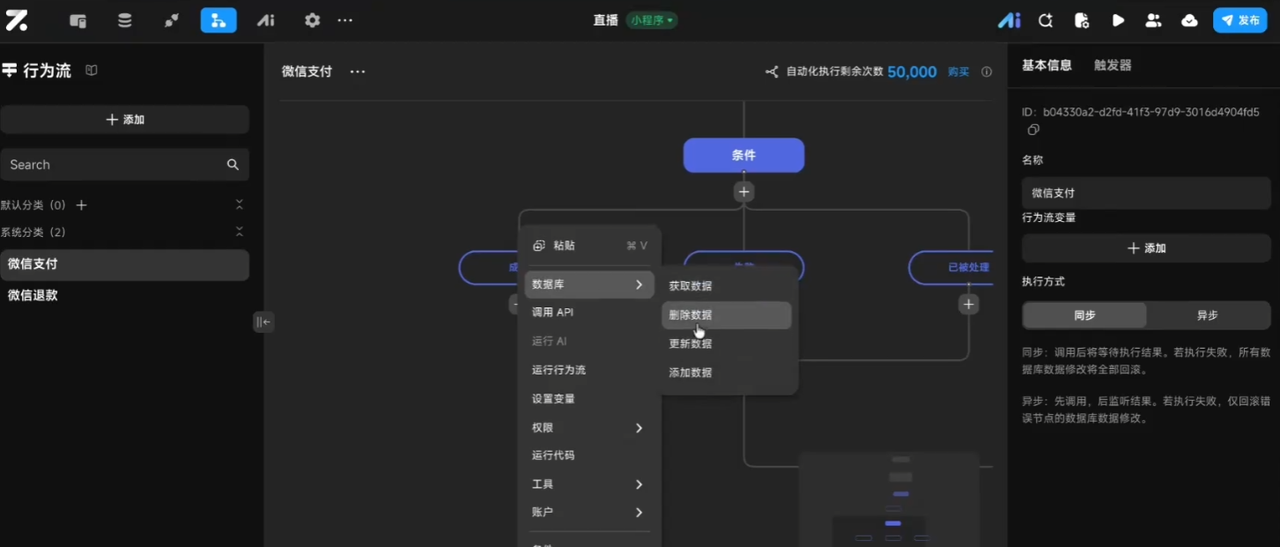1280x547 pixels.
Task: Focus the Search input field
Action: point(125,165)
